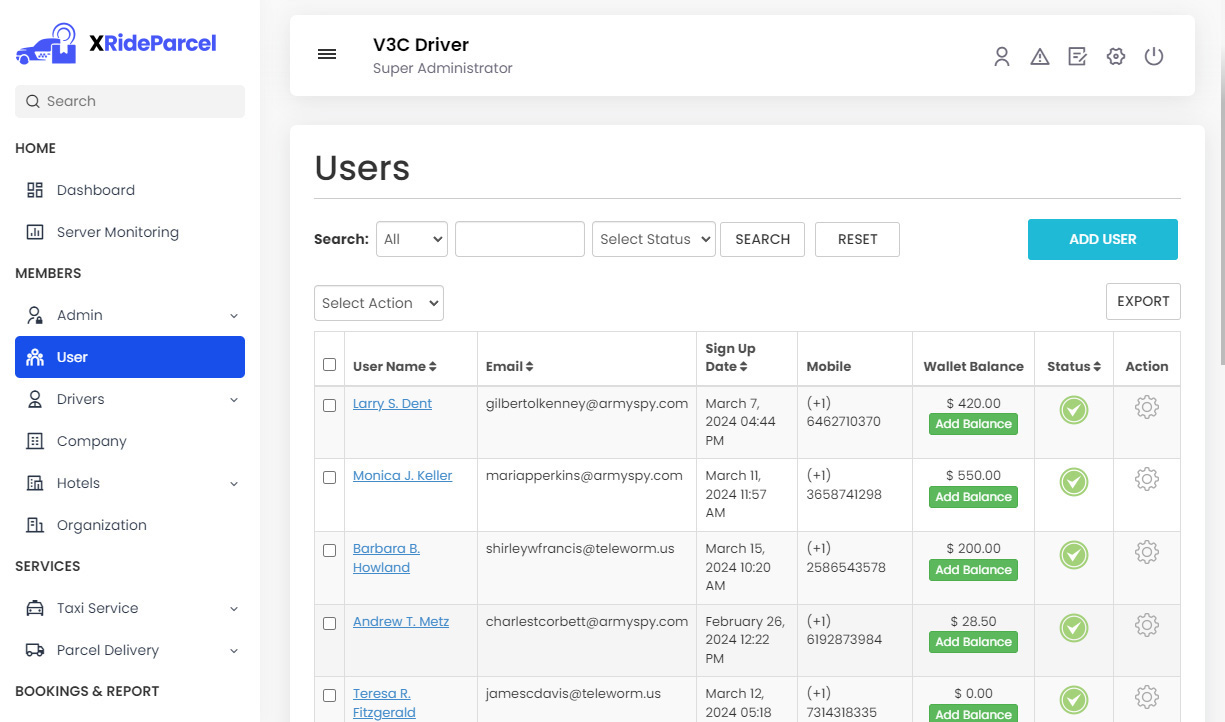Click the hamburger menu icon in header
Image resolution: width=1225 pixels, height=722 pixels.
click(327, 55)
